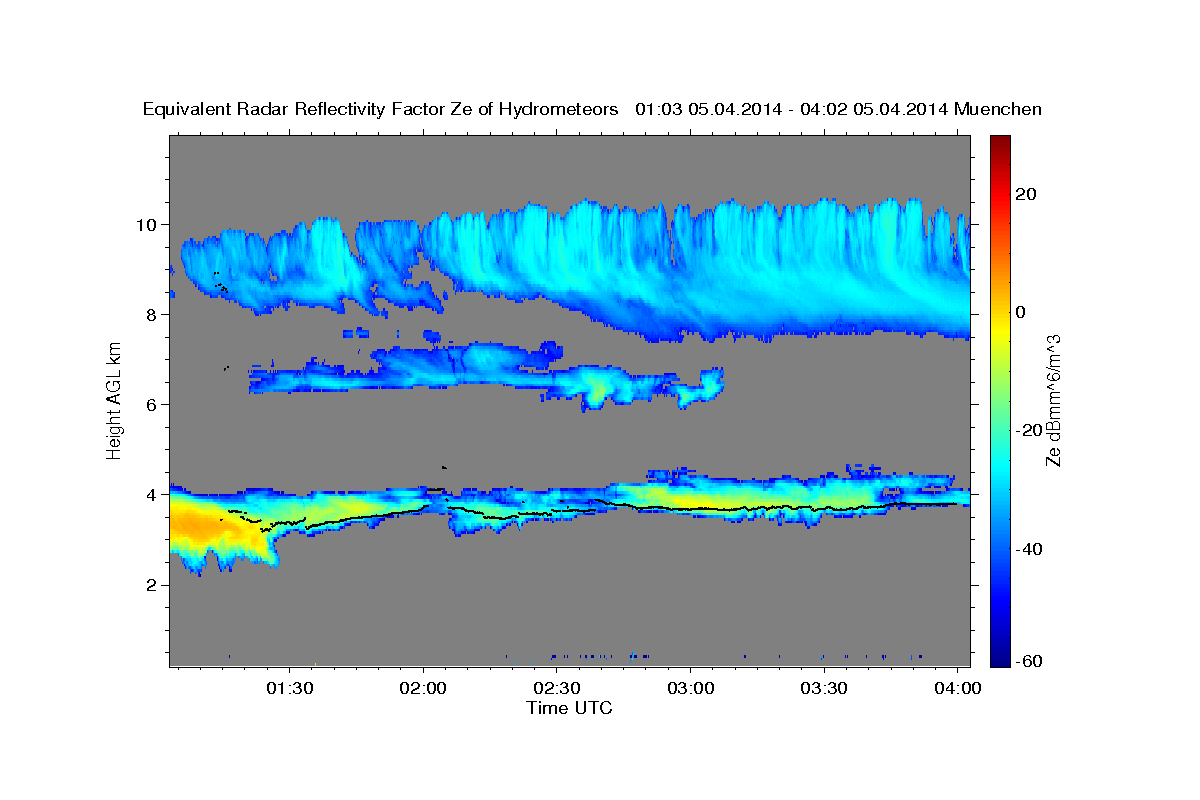Click the colorbar value label -20
The height and width of the screenshot is (800, 1200).
click(x=1031, y=430)
